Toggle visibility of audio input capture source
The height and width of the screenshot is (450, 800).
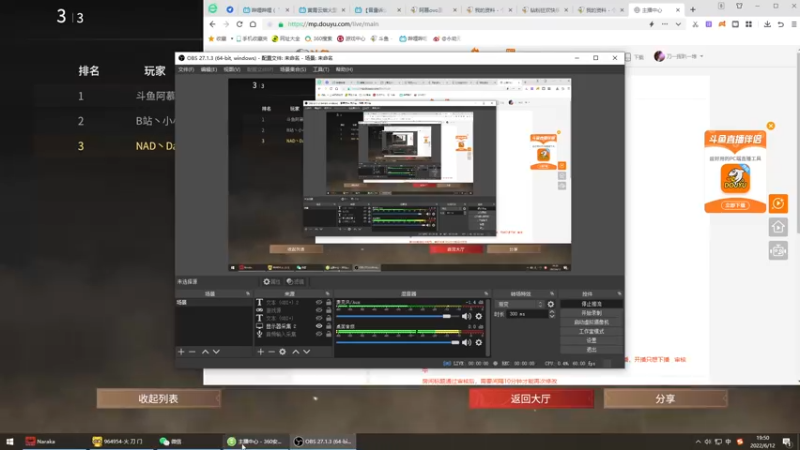coord(319,334)
